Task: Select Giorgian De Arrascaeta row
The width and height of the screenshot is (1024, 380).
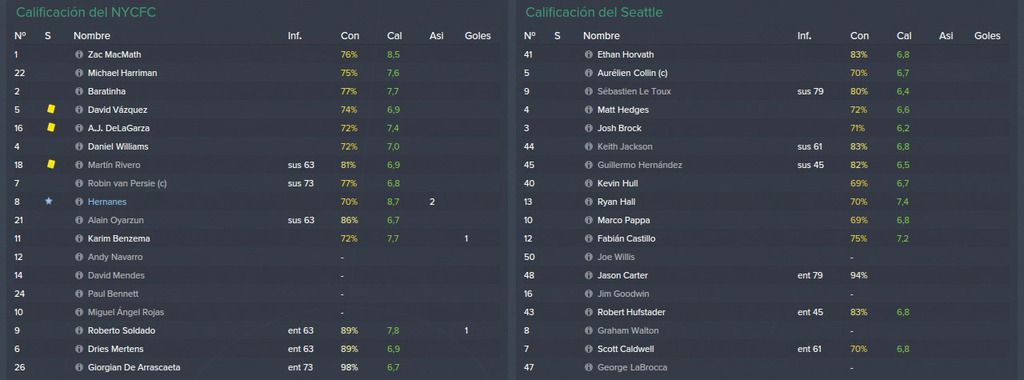Action: [x=255, y=368]
